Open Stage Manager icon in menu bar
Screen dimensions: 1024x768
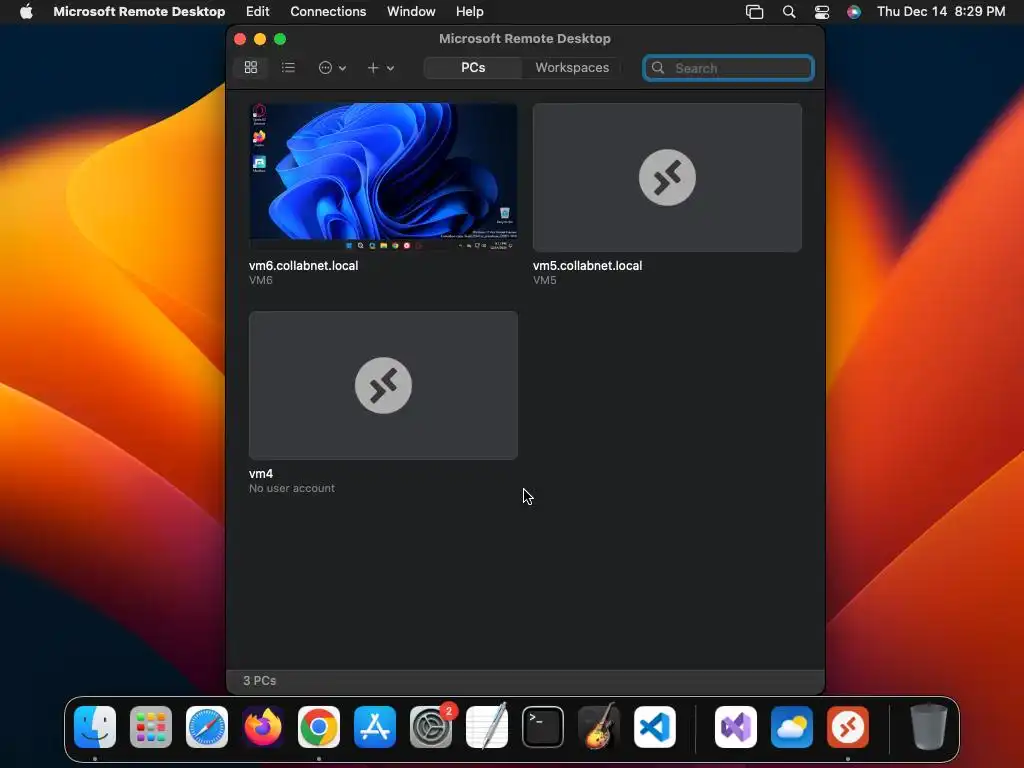coord(754,11)
